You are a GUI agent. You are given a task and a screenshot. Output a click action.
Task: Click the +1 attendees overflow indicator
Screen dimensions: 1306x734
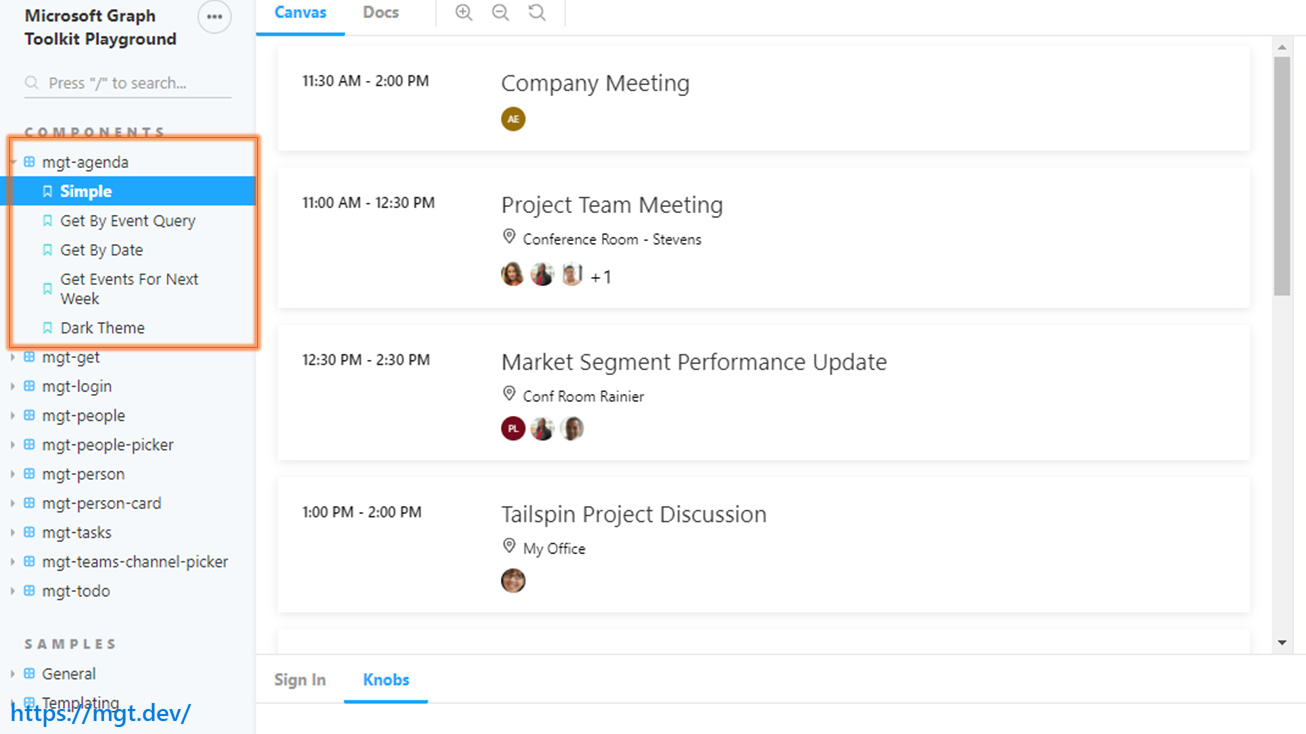[x=601, y=277]
